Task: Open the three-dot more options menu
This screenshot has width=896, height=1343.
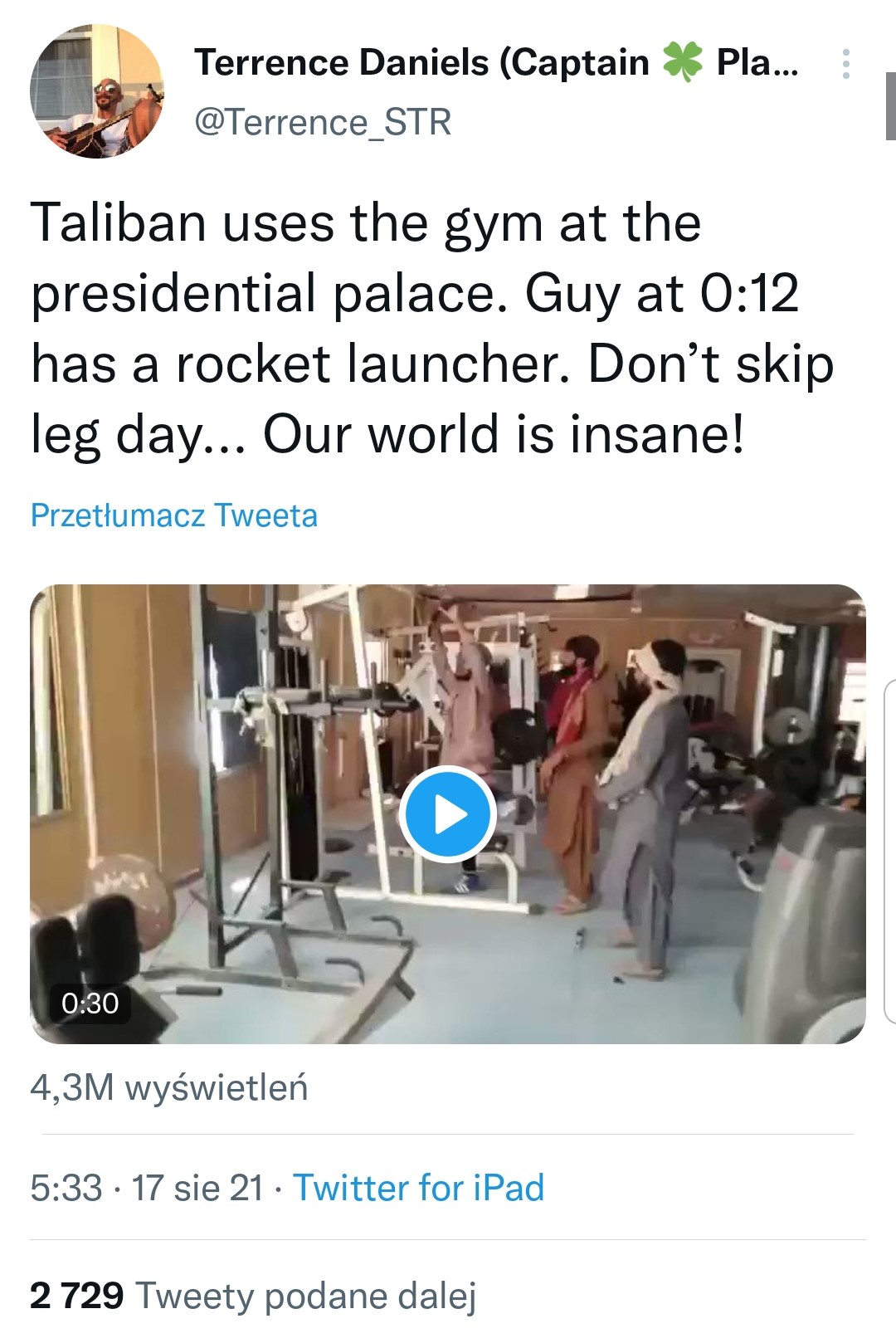Action: click(x=845, y=64)
